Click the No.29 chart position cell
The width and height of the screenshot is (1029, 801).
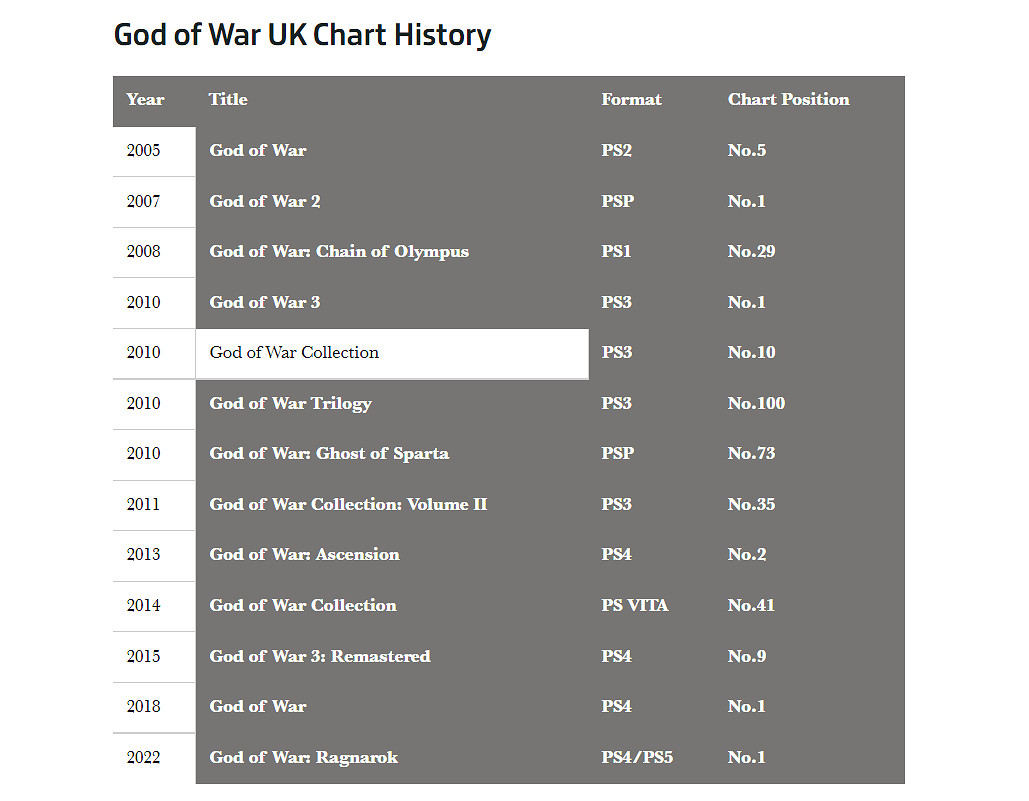[x=751, y=252]
